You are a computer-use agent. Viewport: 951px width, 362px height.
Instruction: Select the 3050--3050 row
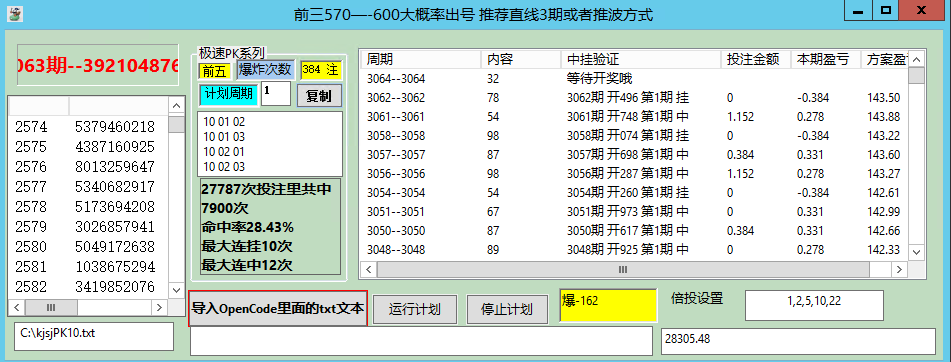(x=634, y=230)
